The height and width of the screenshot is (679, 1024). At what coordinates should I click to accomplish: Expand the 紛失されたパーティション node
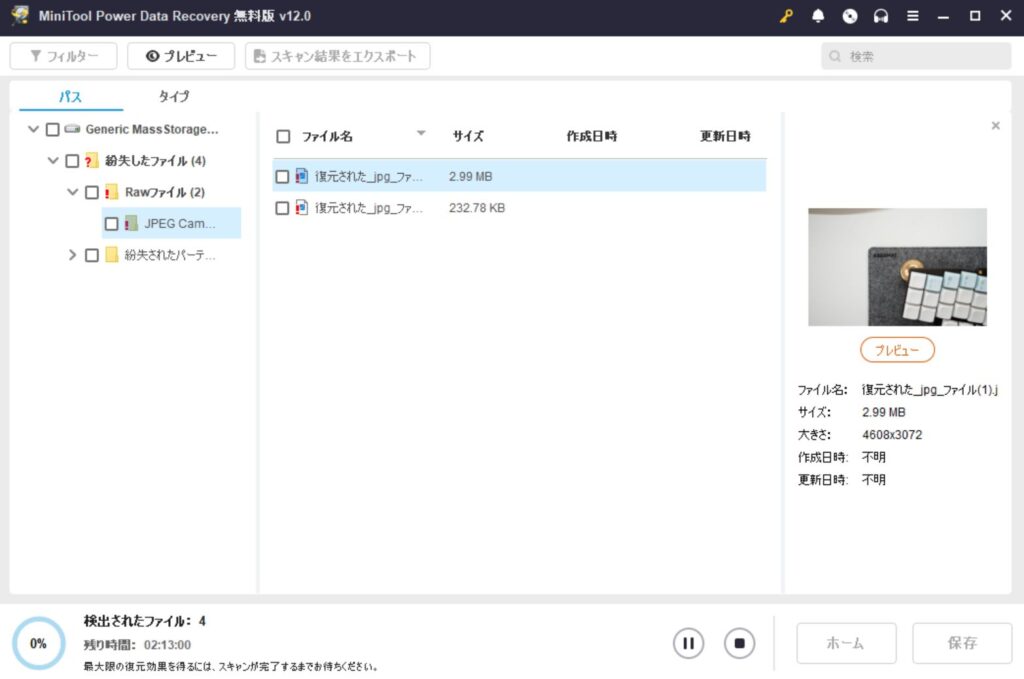click(72, 255)
